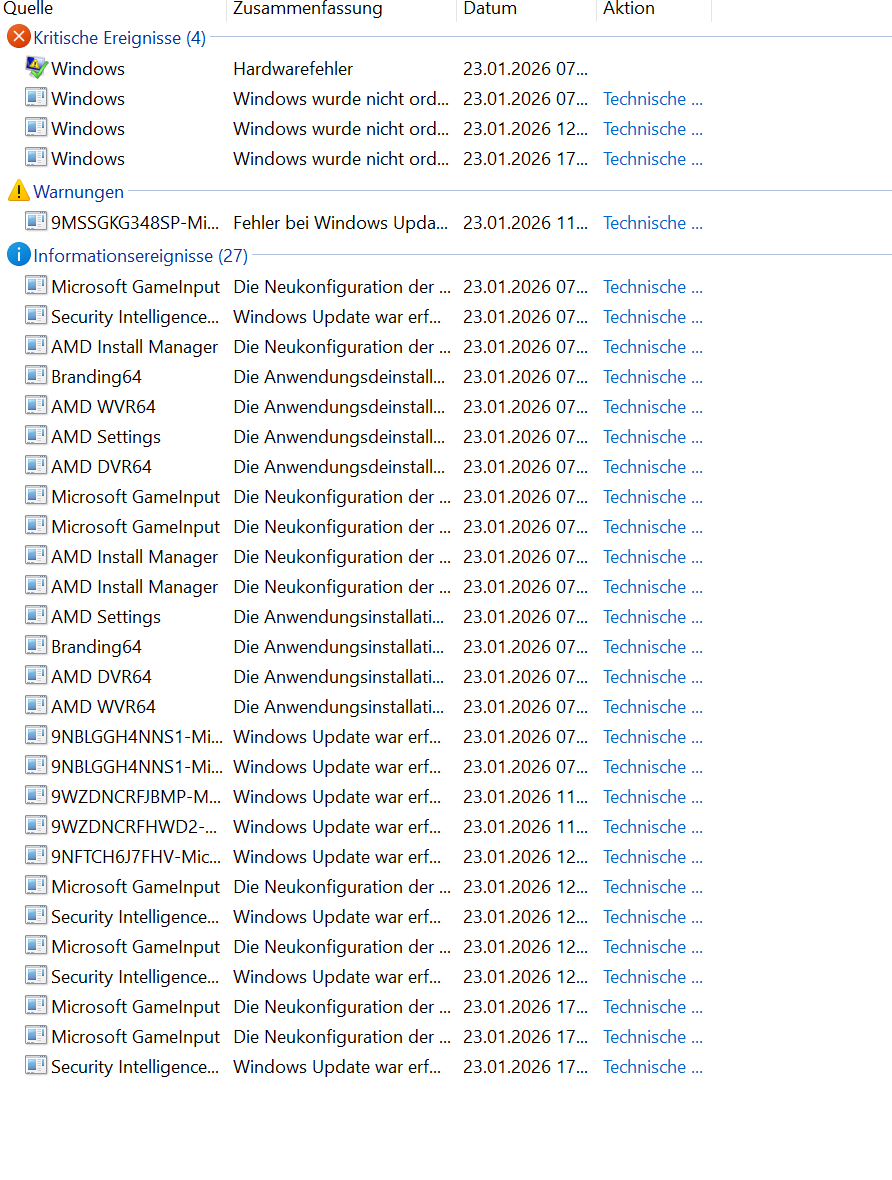Select 'AMD Settings' in the Anwendungsinstallati... row

pyautogui.click(x=106, y=616)
